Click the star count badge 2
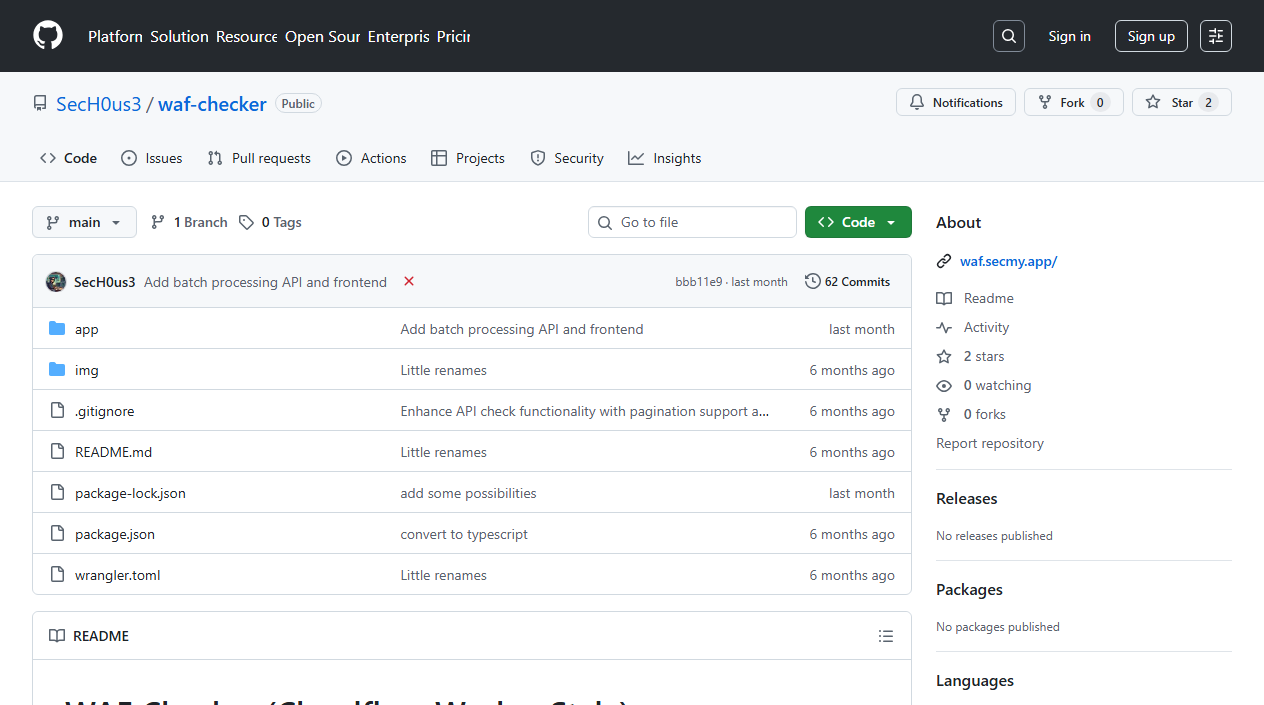This screenshot has height=705, width=1264. tap(1208, 103)
